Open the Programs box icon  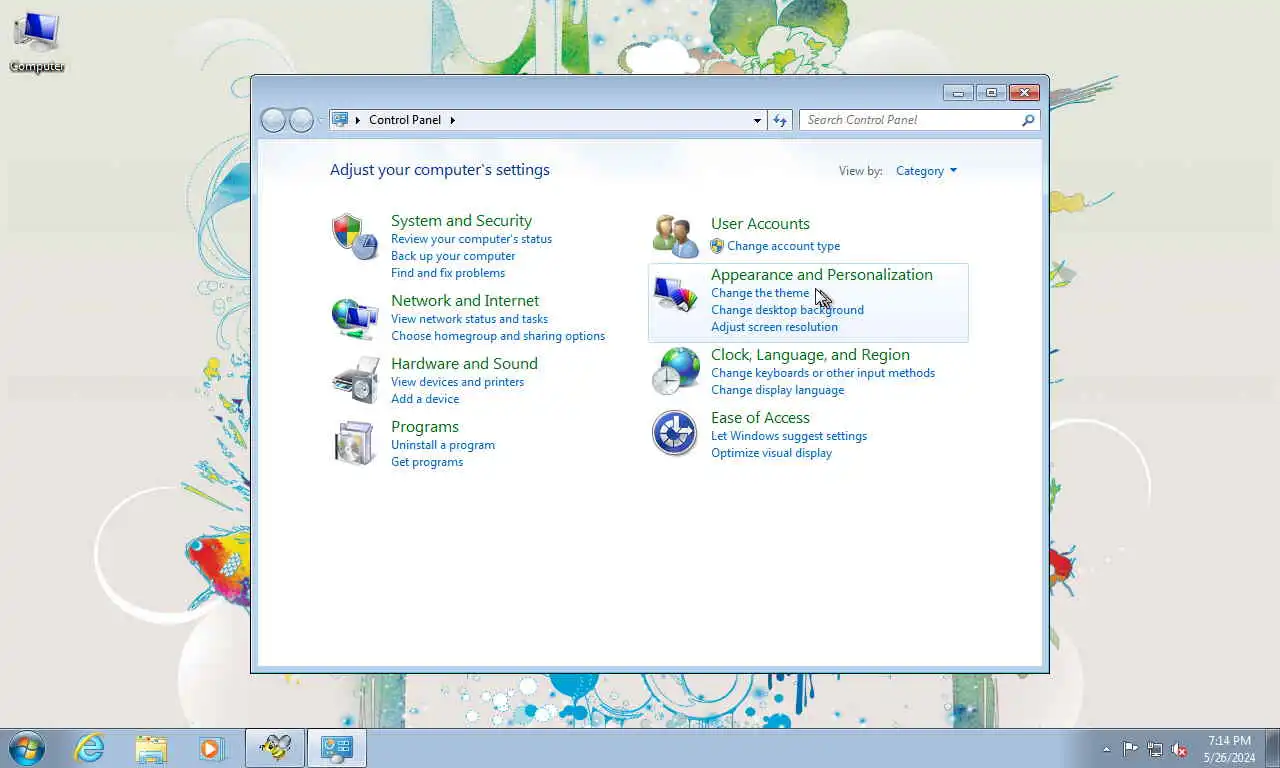pos(355,443)
